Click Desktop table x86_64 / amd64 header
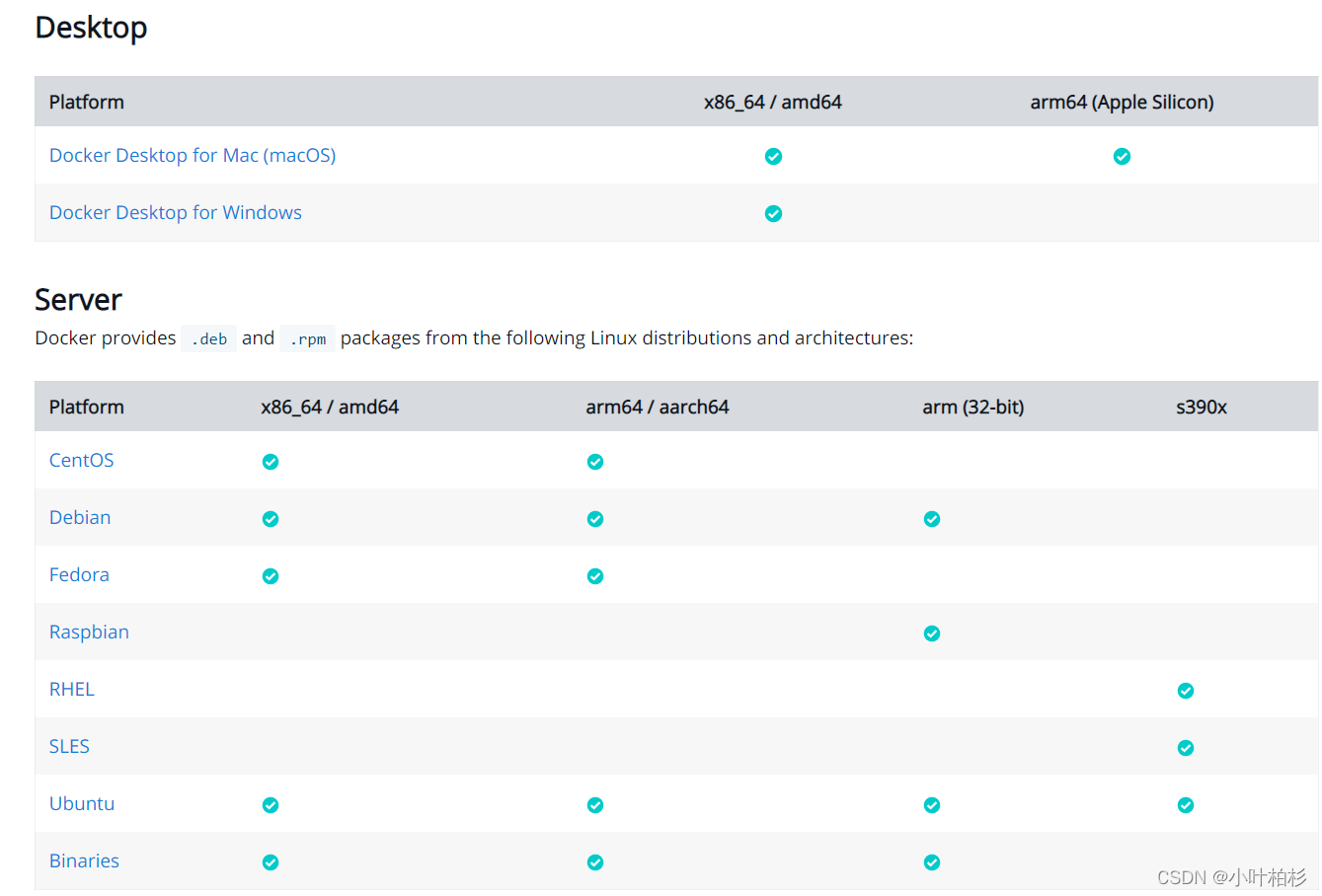This screenshot has width=1322, height=896. 773,102
